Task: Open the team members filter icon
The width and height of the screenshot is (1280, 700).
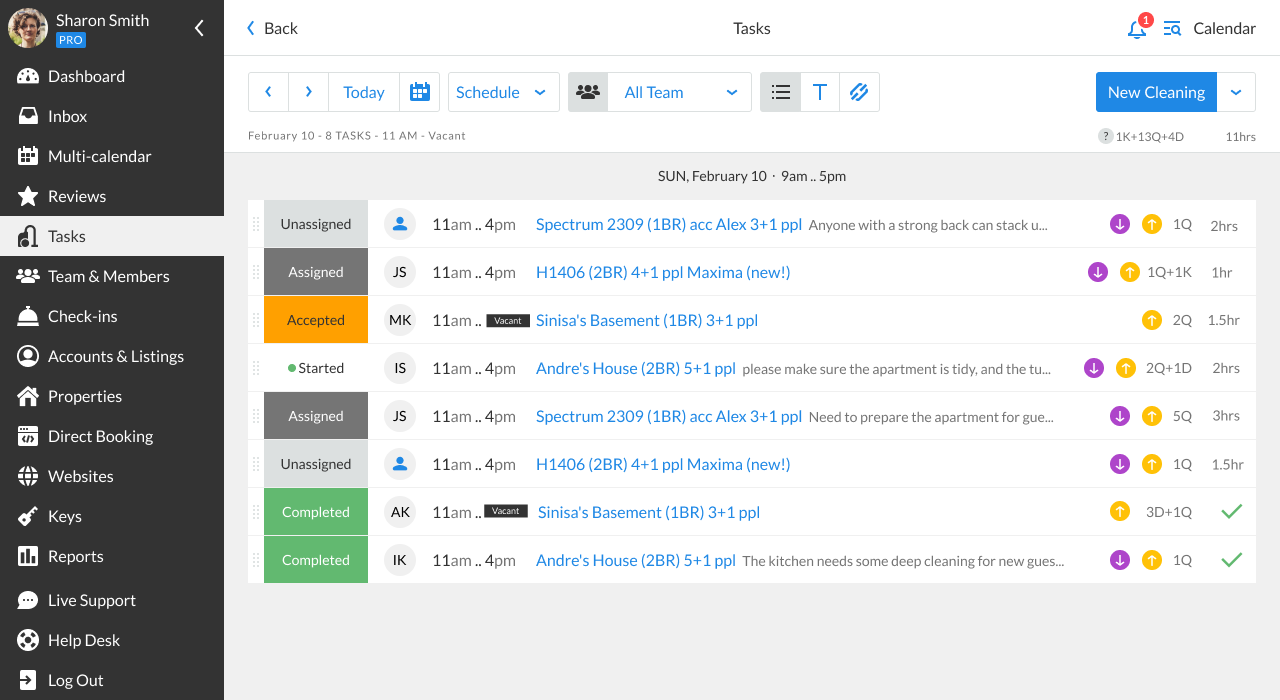Action: click(x=588, y=91)
